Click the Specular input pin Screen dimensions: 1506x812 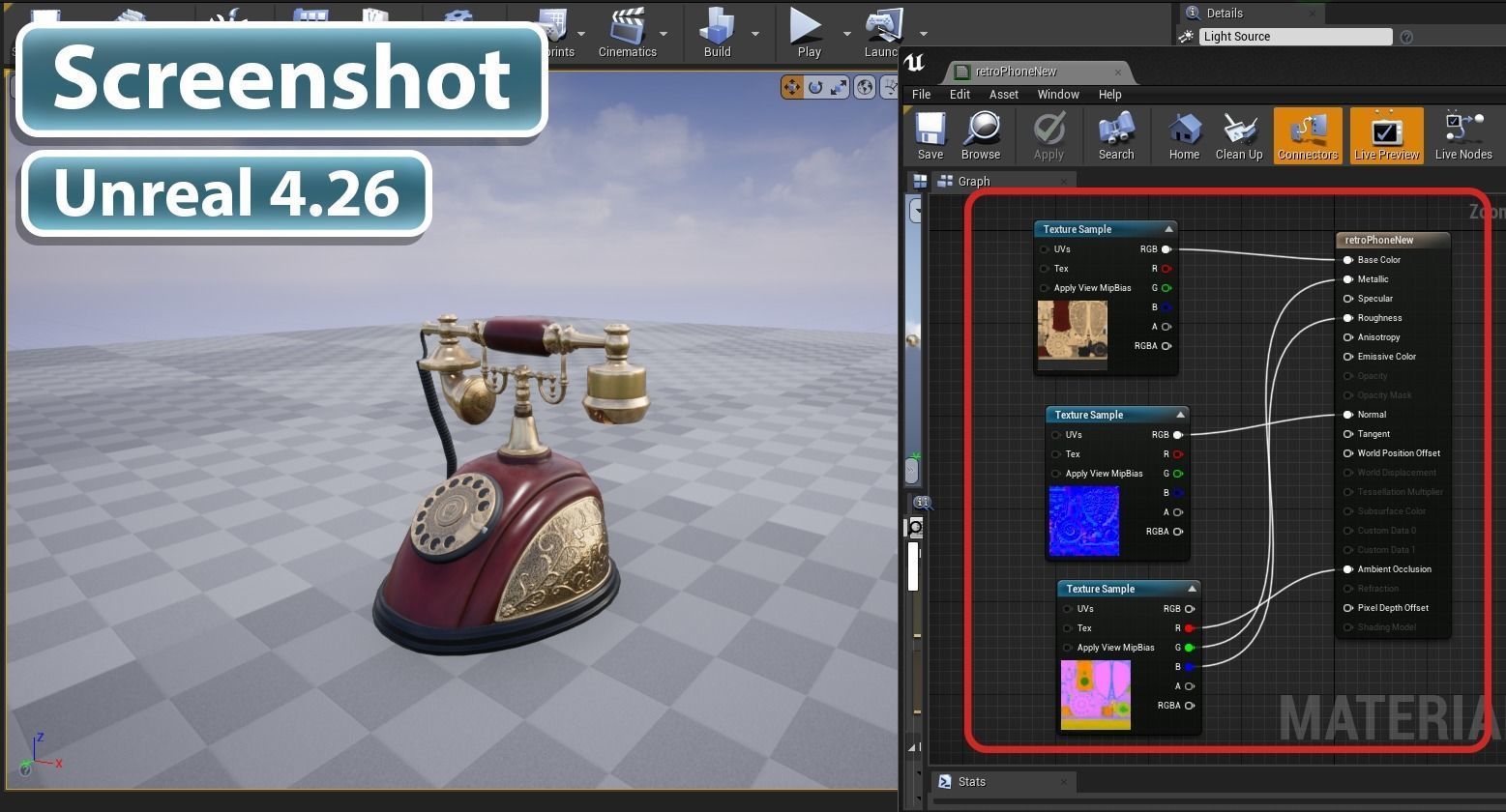[x=1348, y=299]
